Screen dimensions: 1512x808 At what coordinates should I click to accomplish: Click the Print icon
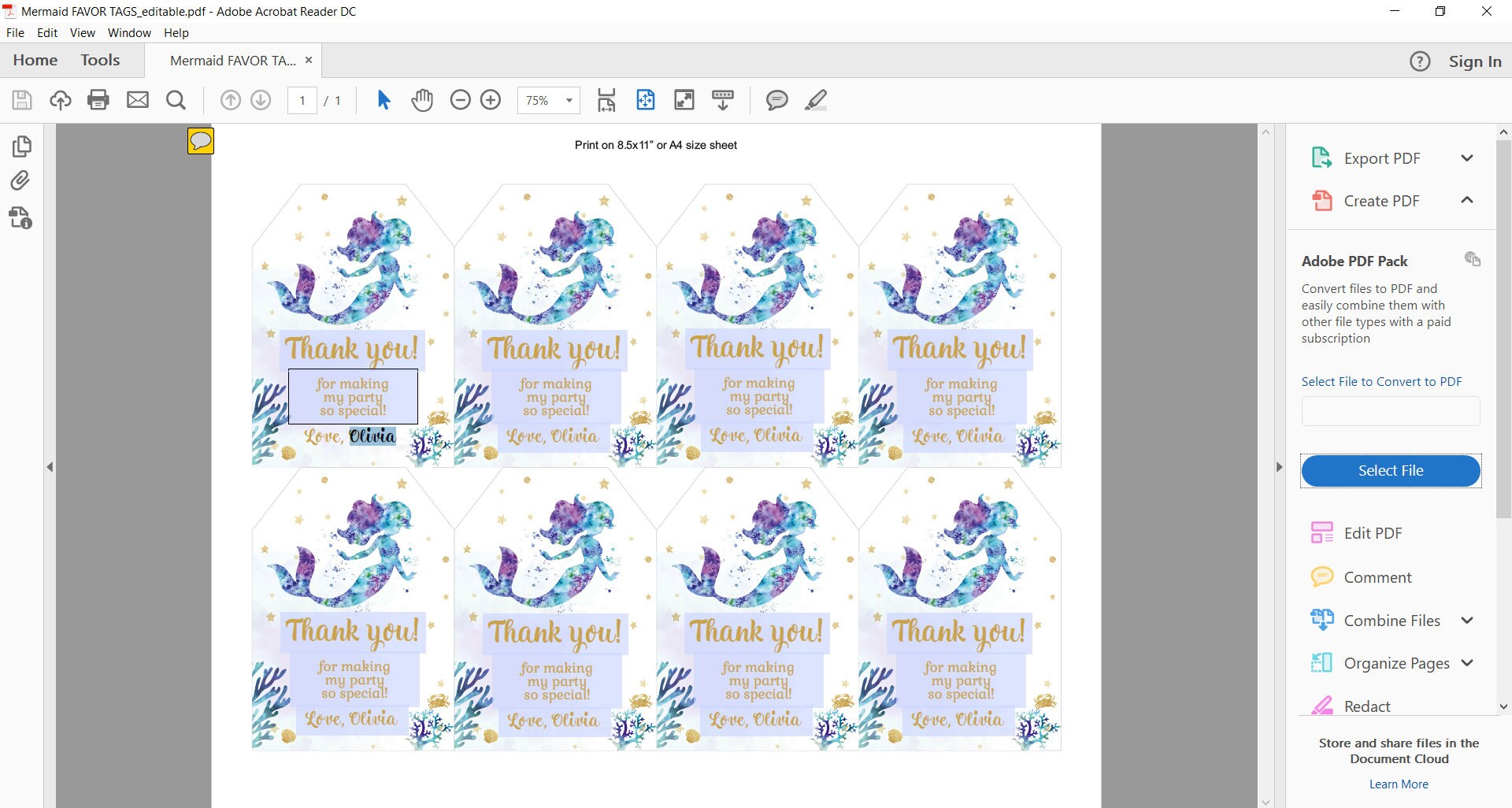tap(98, 100)
